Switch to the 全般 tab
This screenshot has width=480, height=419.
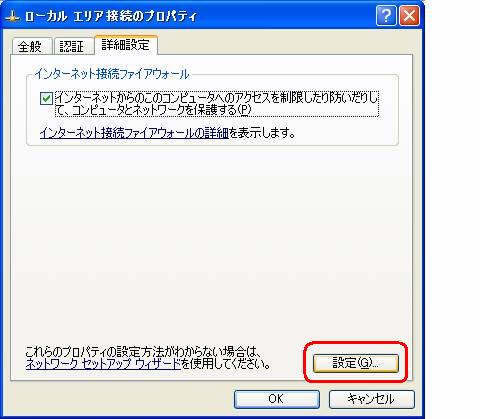pos(30,46)
